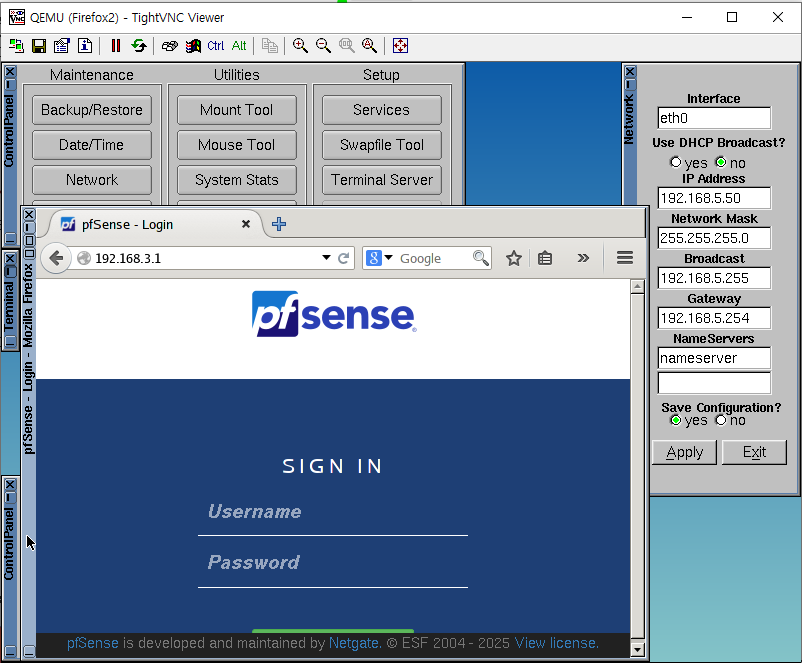The image size is (802, 663).
Task: Launch the Mount Tool
Action: 237,110
